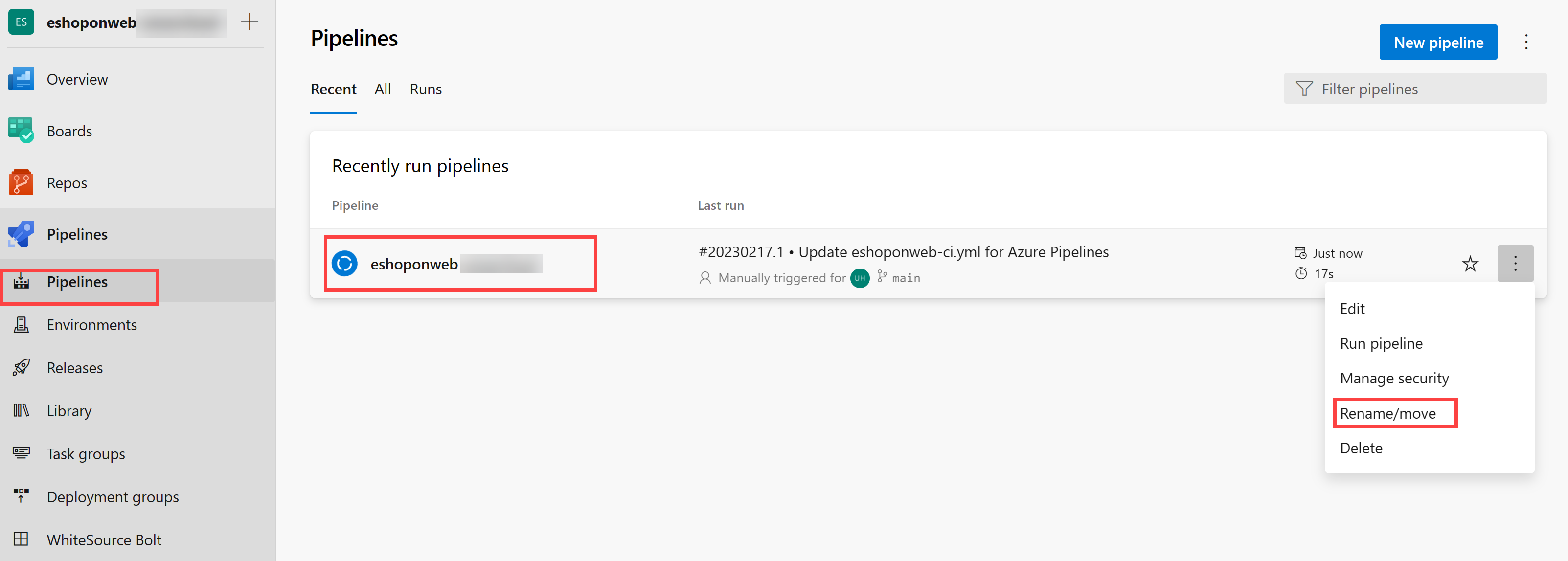
Task: Type in the Filter pipelines field
Action: click(x=1414, y=89)
